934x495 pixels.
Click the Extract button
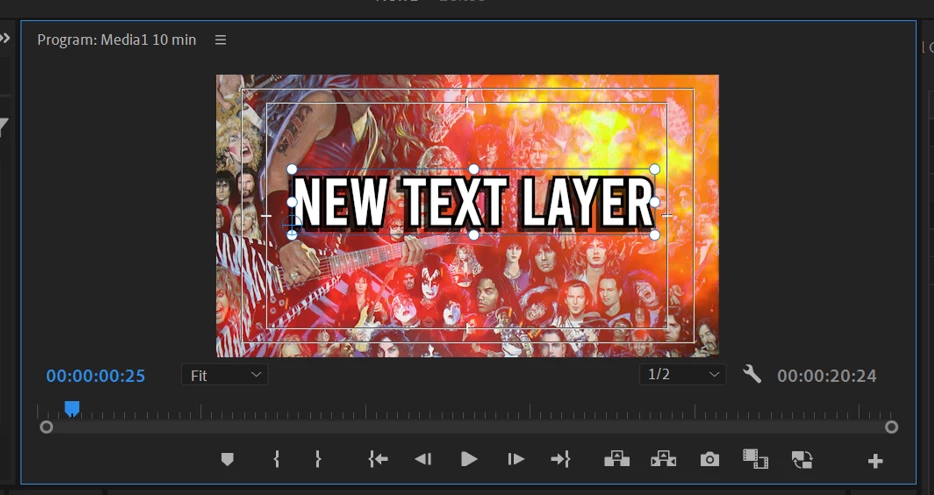pos(663,459)
